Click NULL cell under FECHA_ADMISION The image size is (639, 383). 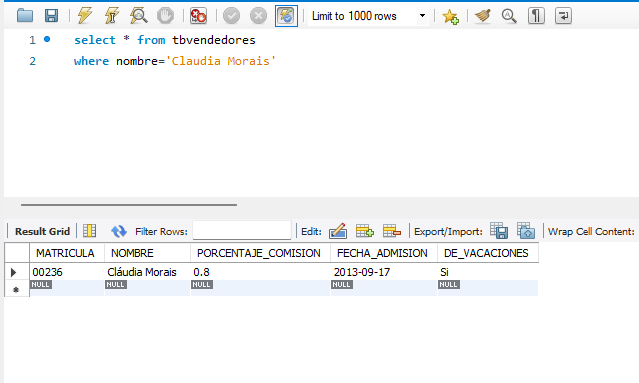tap(383, 288)
